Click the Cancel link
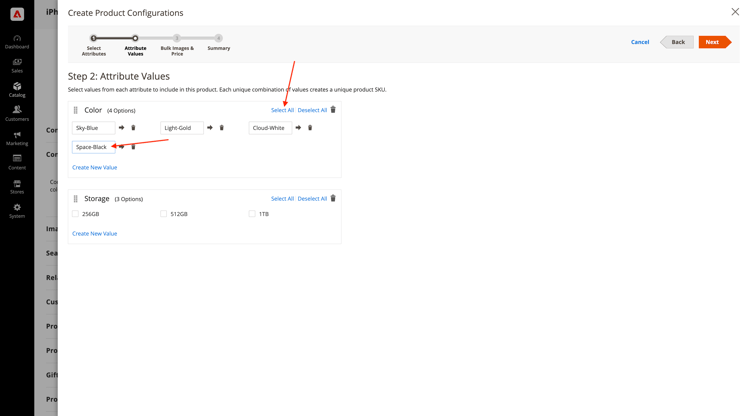This screenshot has width=750, height=416. 640,42
